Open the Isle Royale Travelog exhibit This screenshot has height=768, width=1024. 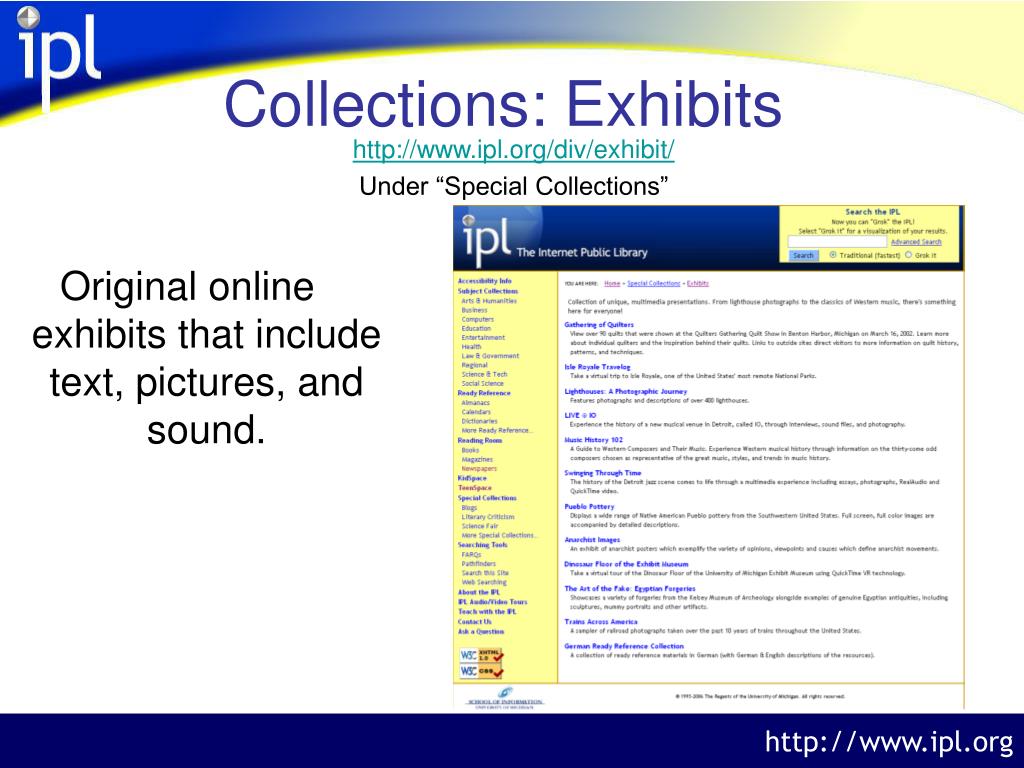(598, 367)
